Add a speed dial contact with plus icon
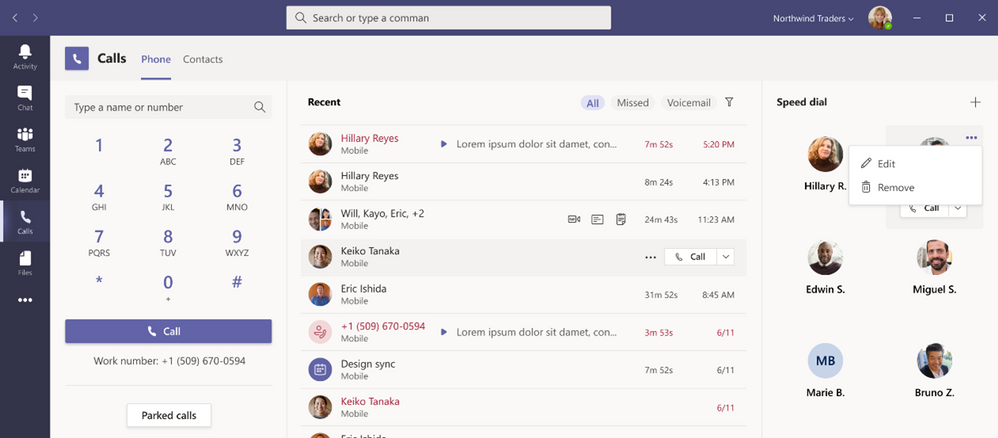The width and height of the screenshot is (998, 438). [975, 102]
